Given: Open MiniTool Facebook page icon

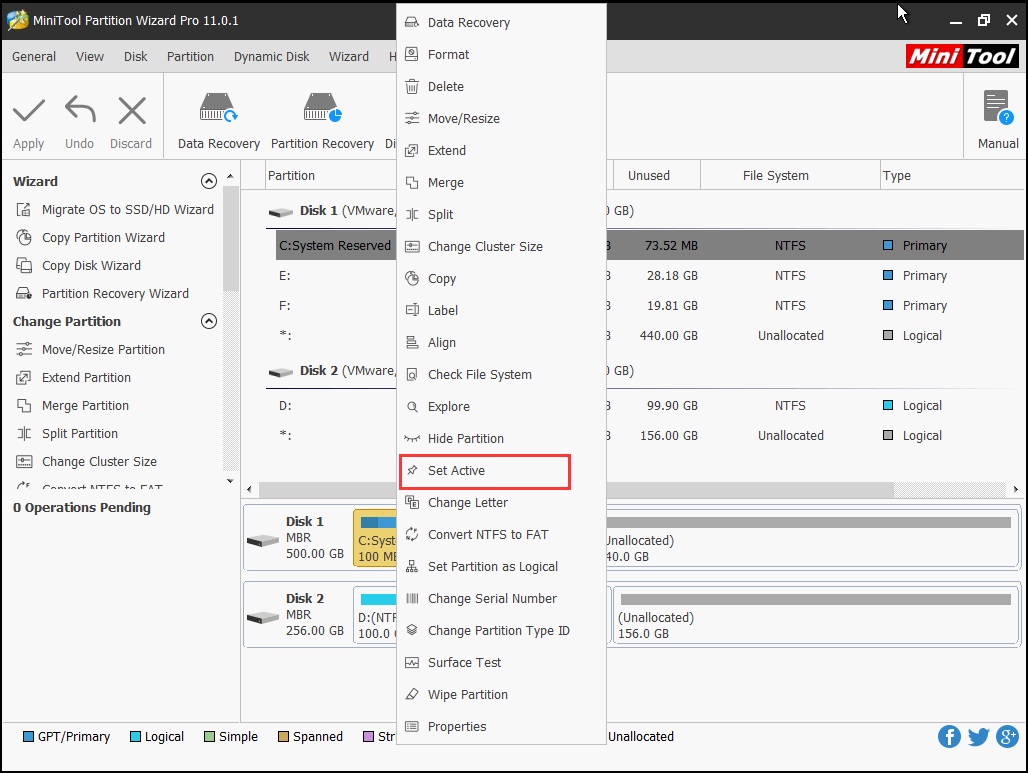Looking at the screenshot, I should [949, 736].
